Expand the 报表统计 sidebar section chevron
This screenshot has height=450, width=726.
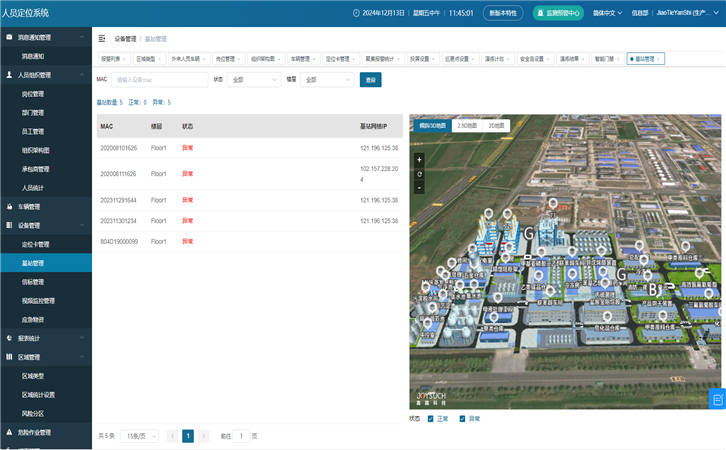point(82,338)
